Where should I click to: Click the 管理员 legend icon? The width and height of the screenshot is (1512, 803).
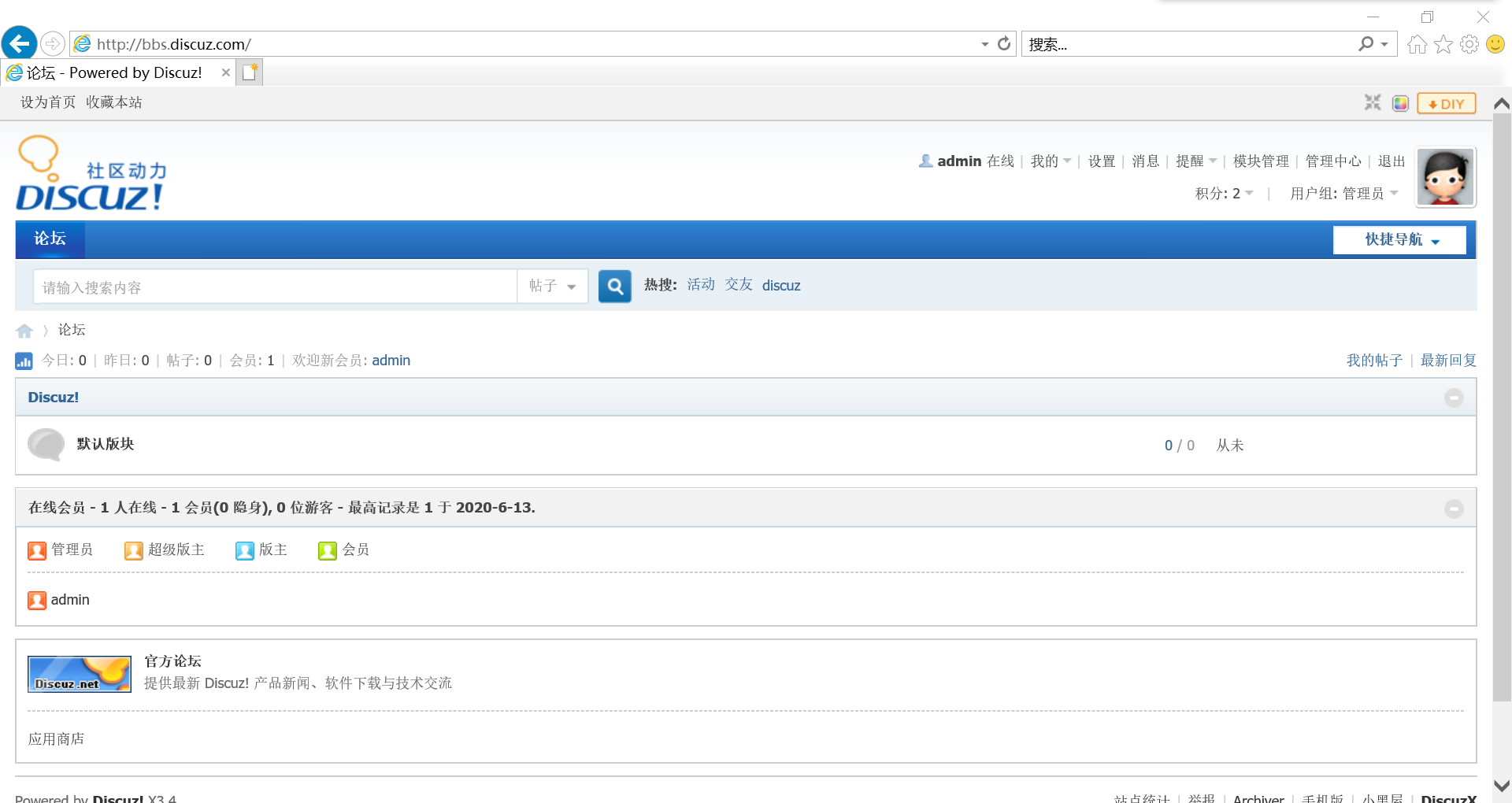pos(37,550)
